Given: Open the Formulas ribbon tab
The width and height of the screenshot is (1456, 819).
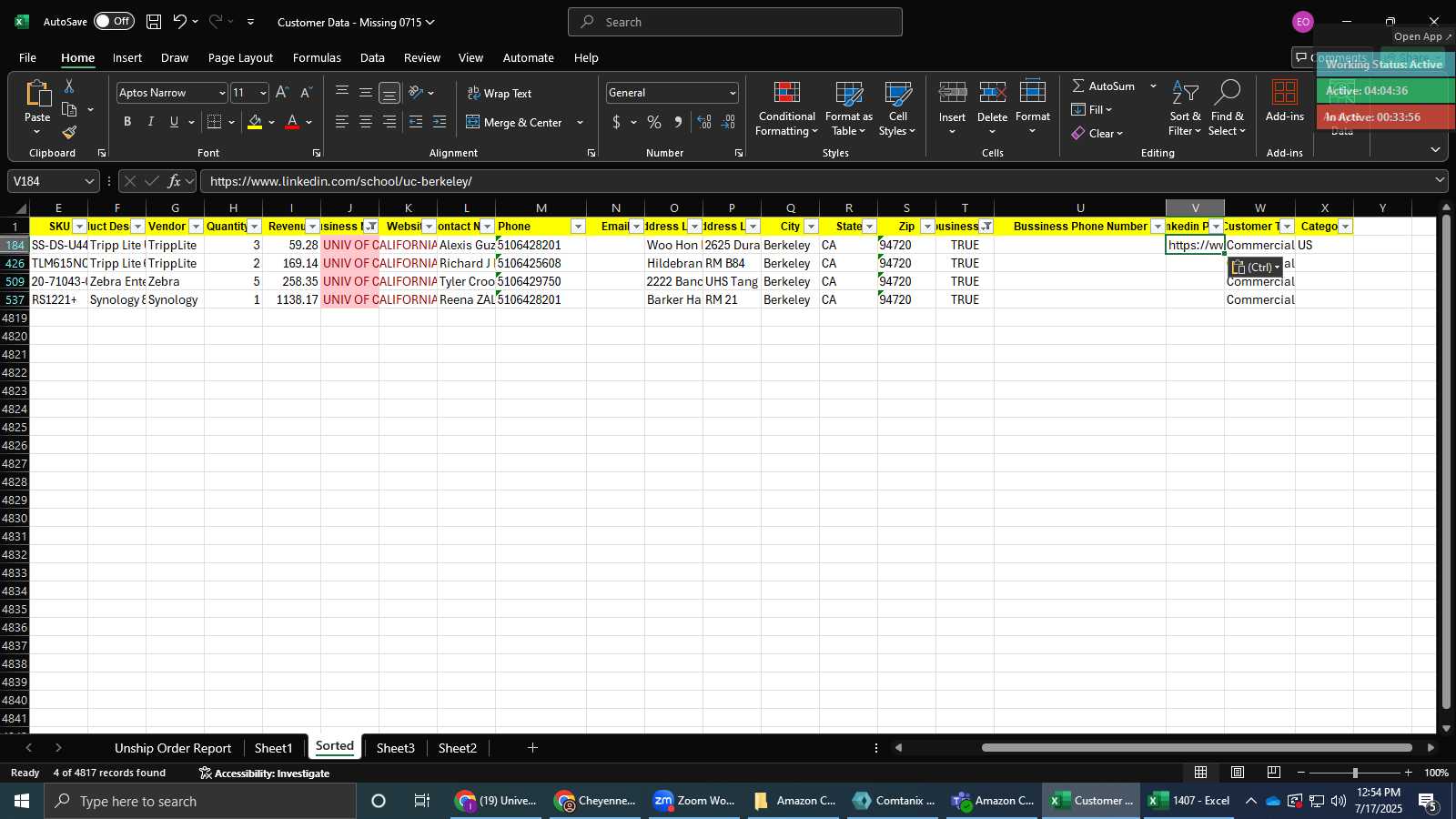Looking at the screenshot, I should pyautogui.click(x=317, y=57).
